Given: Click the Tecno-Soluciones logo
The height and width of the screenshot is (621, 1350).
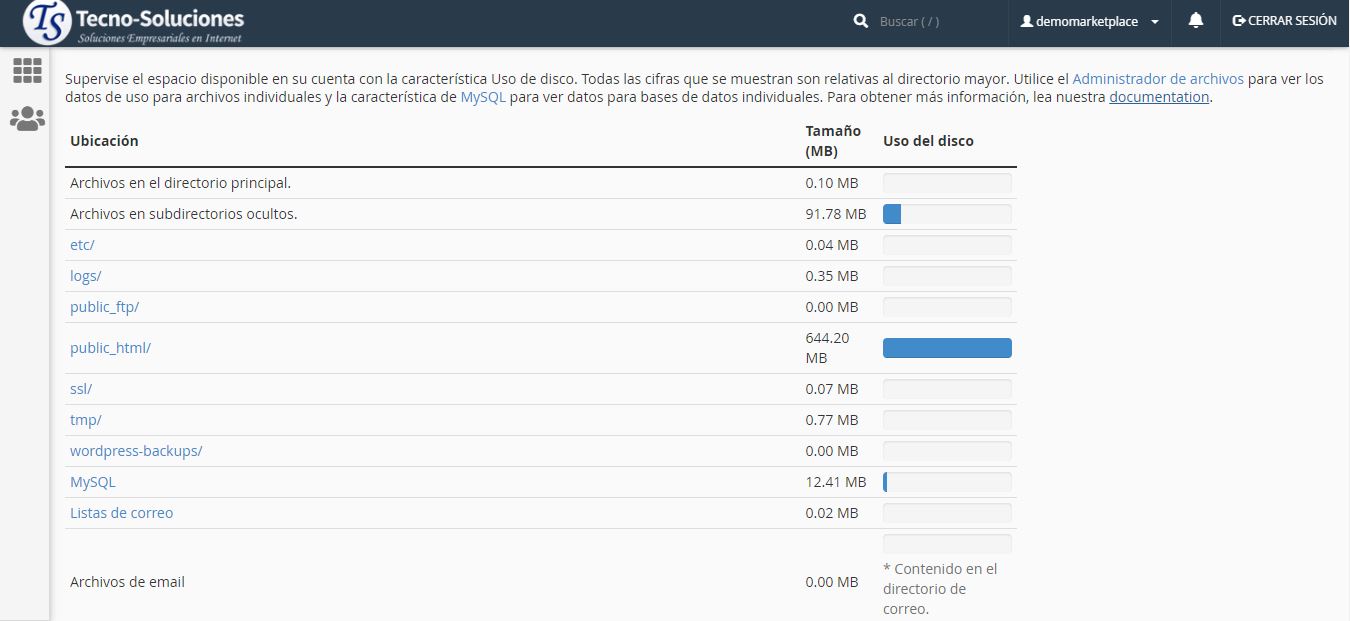Looking at the screenshot, I should click(x=135, y=23).
